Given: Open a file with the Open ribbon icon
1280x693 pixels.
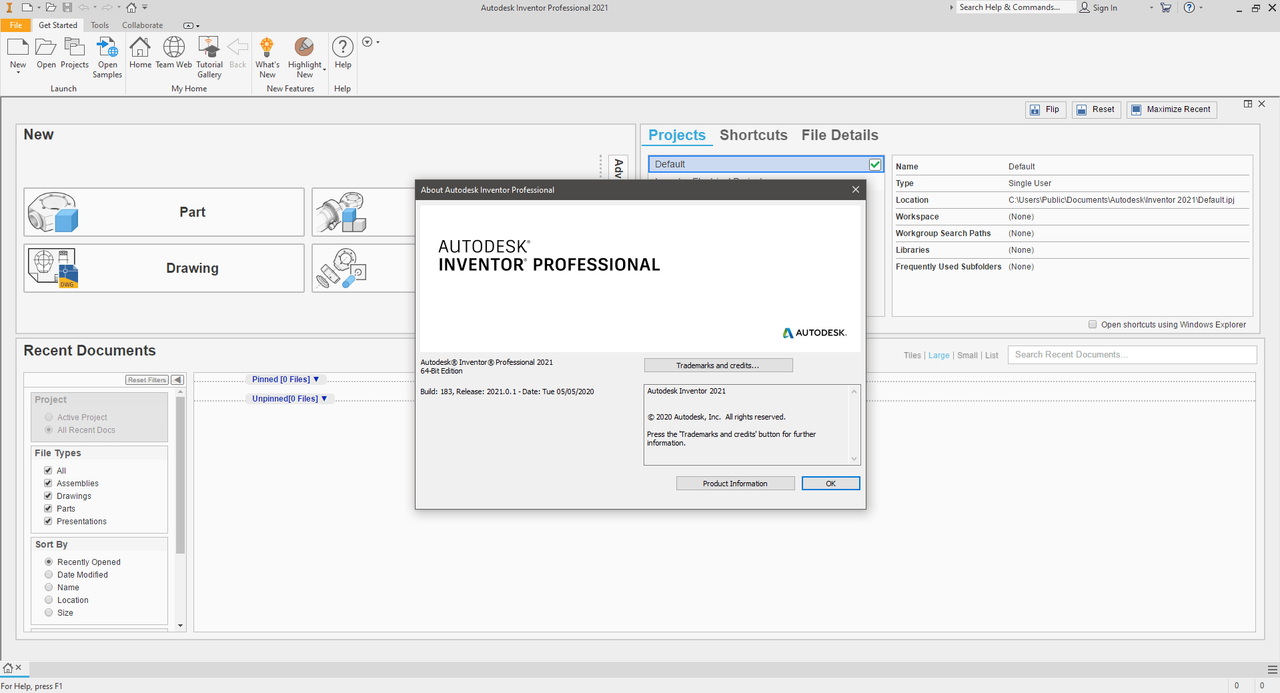Looking at the screenshot, I should (46, 47).
